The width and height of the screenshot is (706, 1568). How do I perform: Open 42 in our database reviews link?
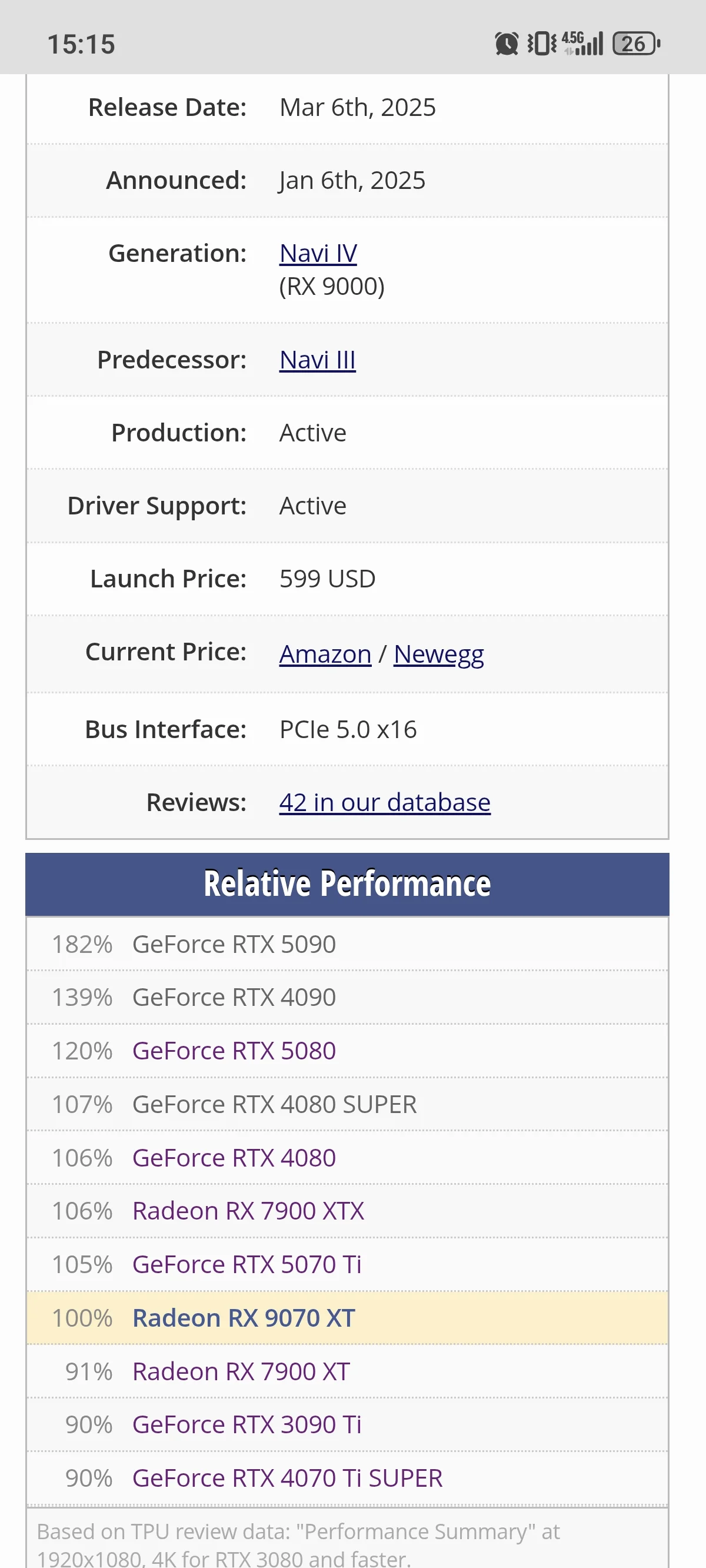[x=385, y=802]
